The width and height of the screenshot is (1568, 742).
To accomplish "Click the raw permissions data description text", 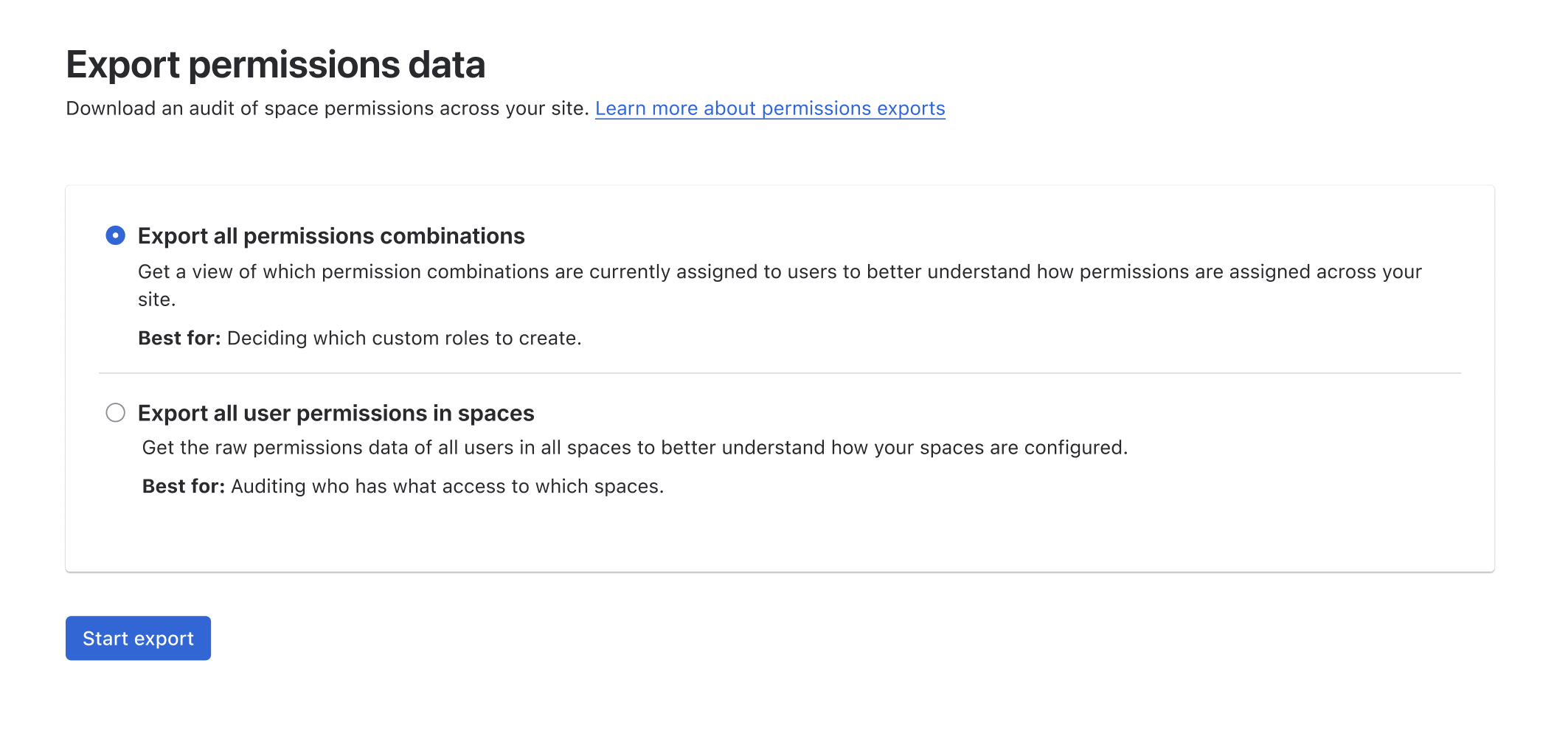I will pos(636,446).
